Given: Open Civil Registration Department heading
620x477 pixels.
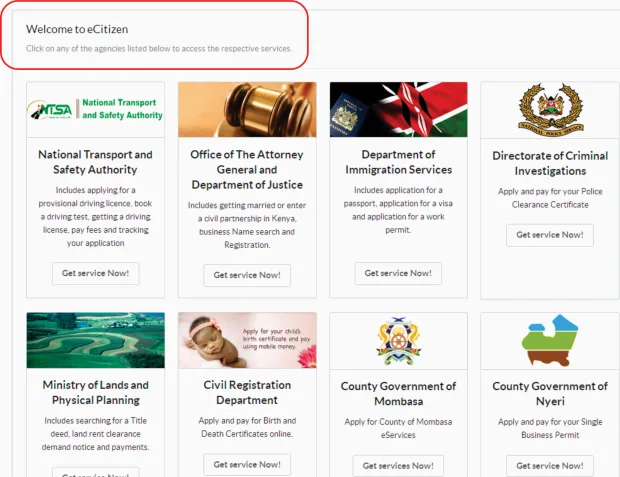Looking at the screenshot, I should click(247, 393).
